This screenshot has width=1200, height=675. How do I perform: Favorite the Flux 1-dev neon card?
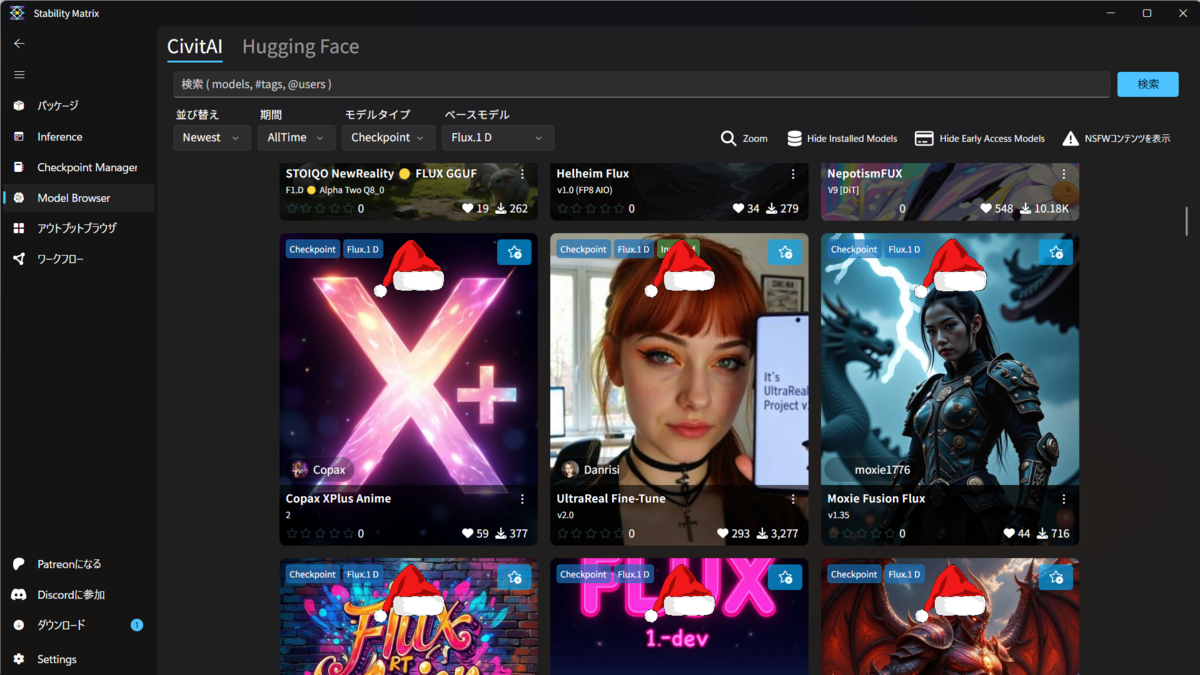pos(785,577)
